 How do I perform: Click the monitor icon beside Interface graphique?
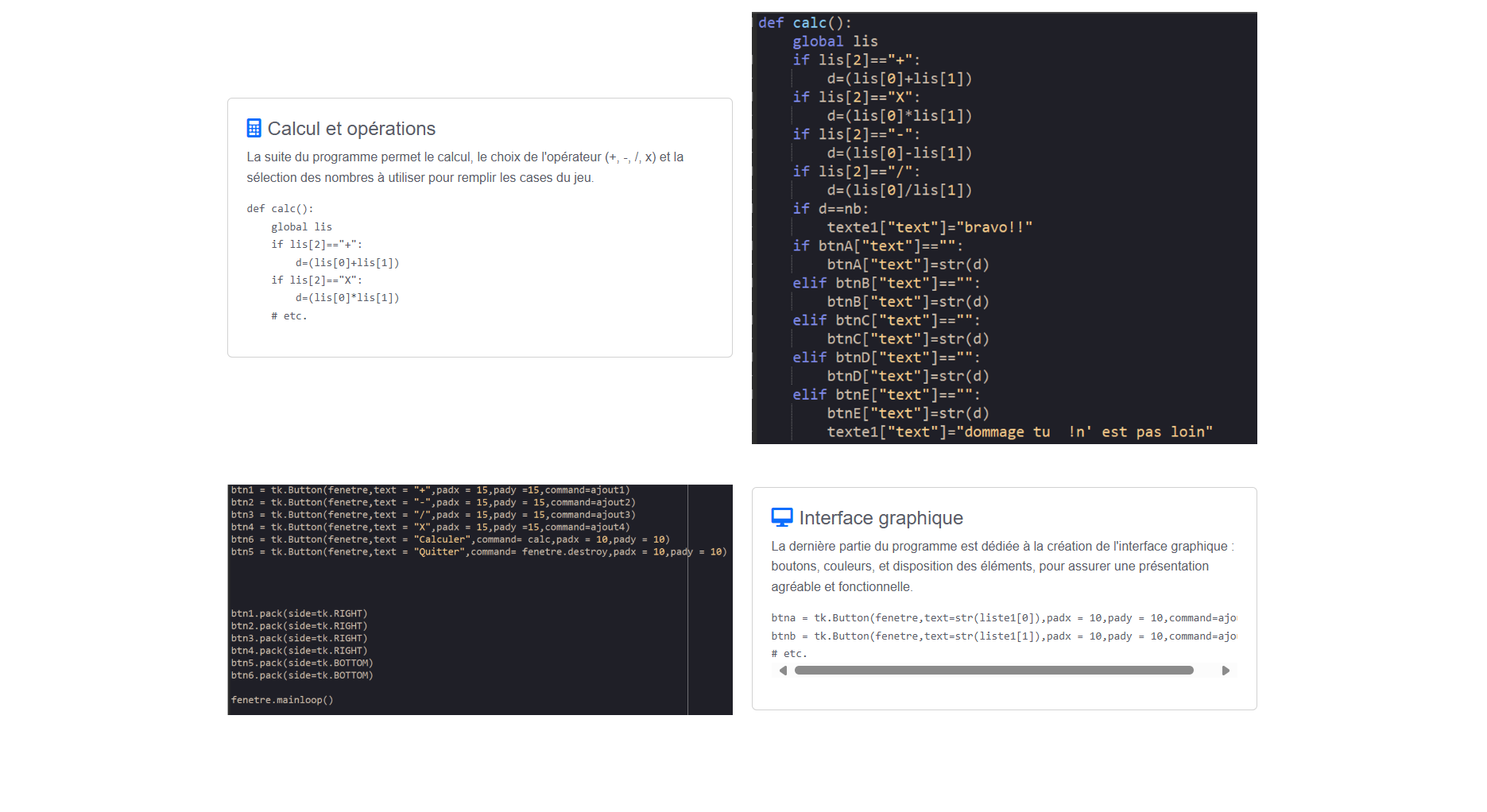[781, 518]
